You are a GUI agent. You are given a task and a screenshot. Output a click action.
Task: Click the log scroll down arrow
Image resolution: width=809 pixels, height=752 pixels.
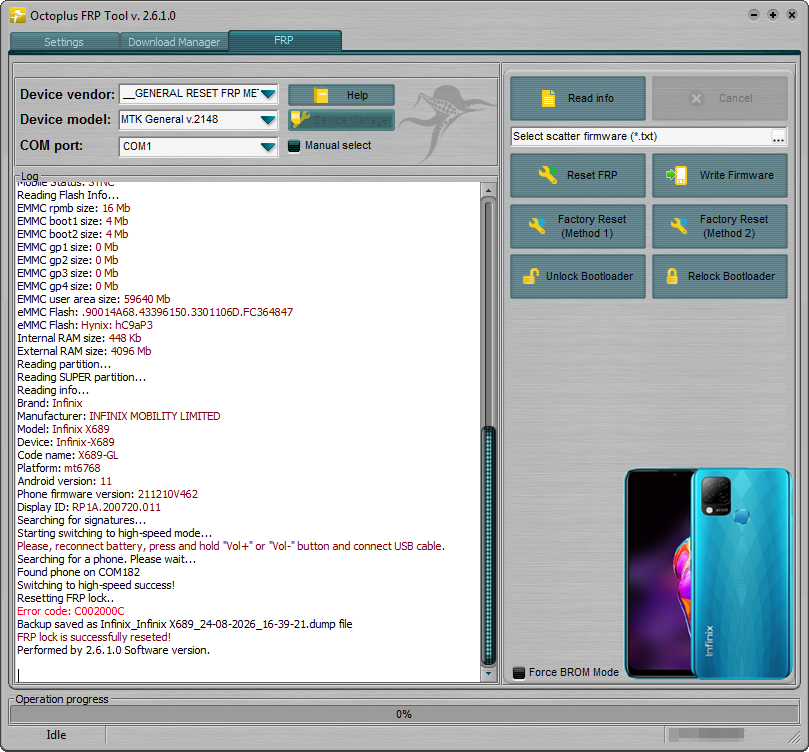click(x=488, y=674)
